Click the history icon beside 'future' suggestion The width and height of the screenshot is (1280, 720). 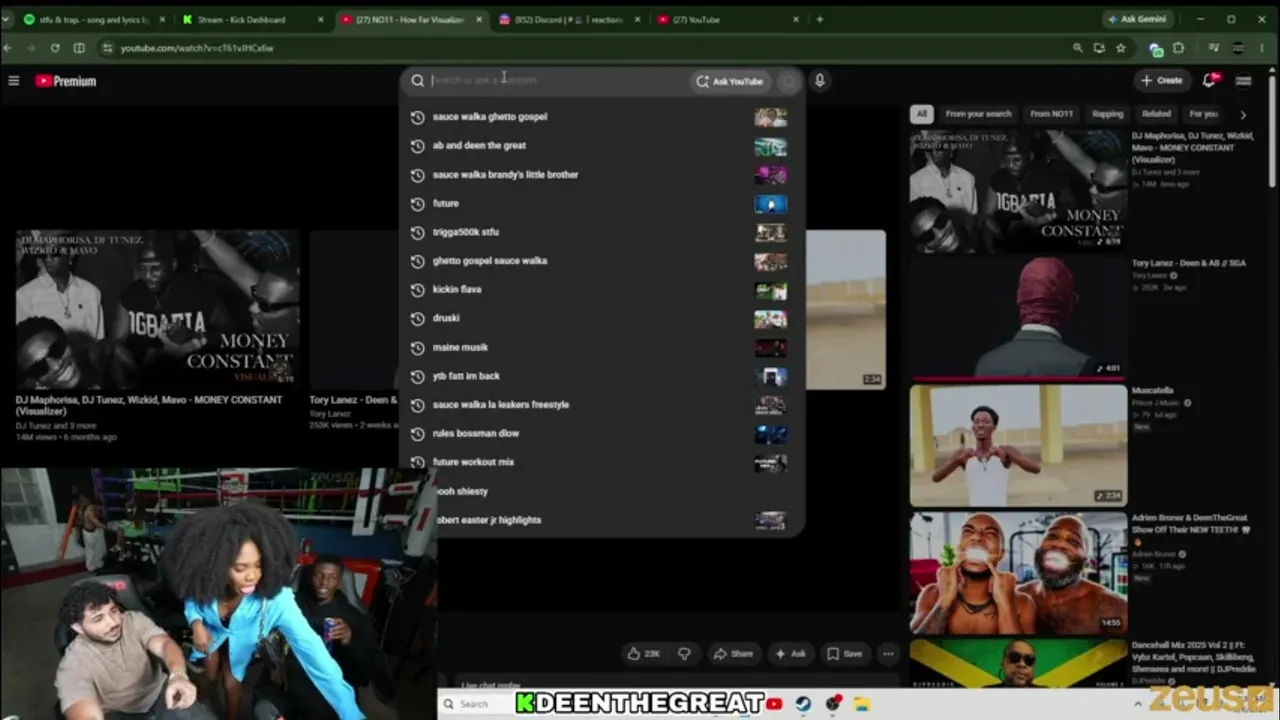click(418, 204)
